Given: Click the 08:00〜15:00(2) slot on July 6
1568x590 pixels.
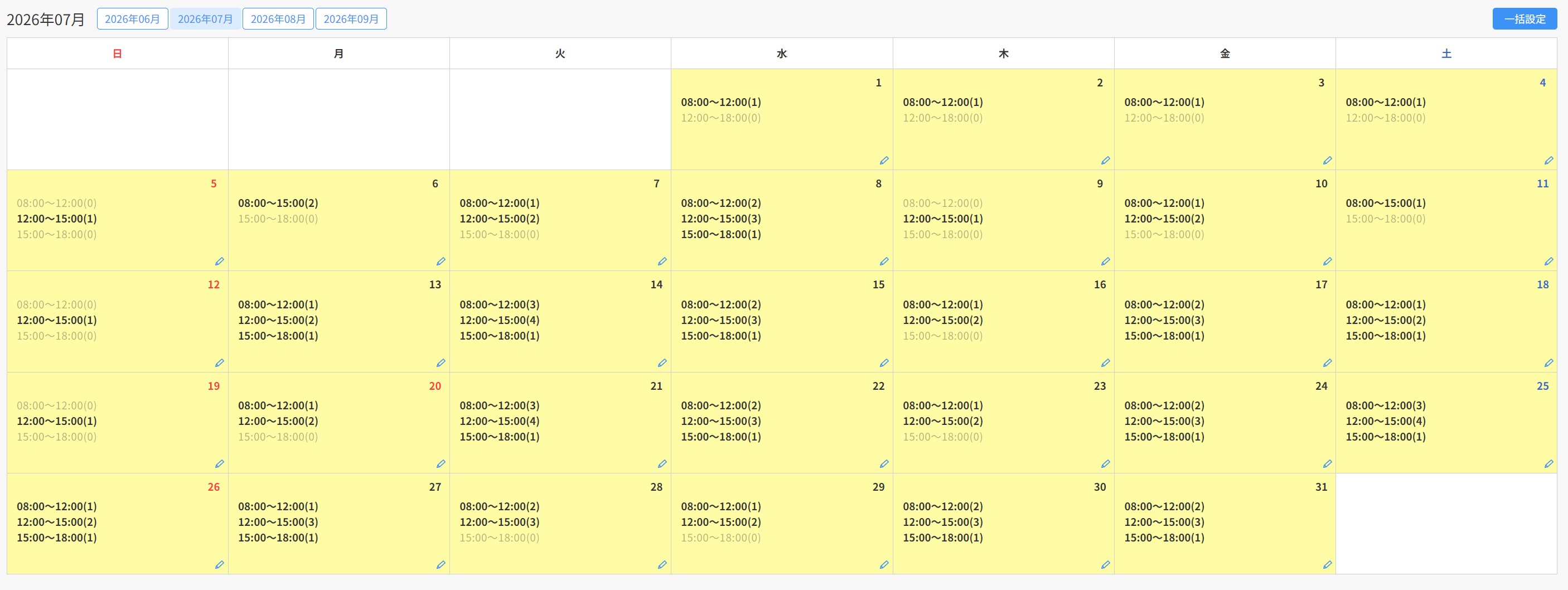Looking at the screenshot, I should click(x=278, y=204).
